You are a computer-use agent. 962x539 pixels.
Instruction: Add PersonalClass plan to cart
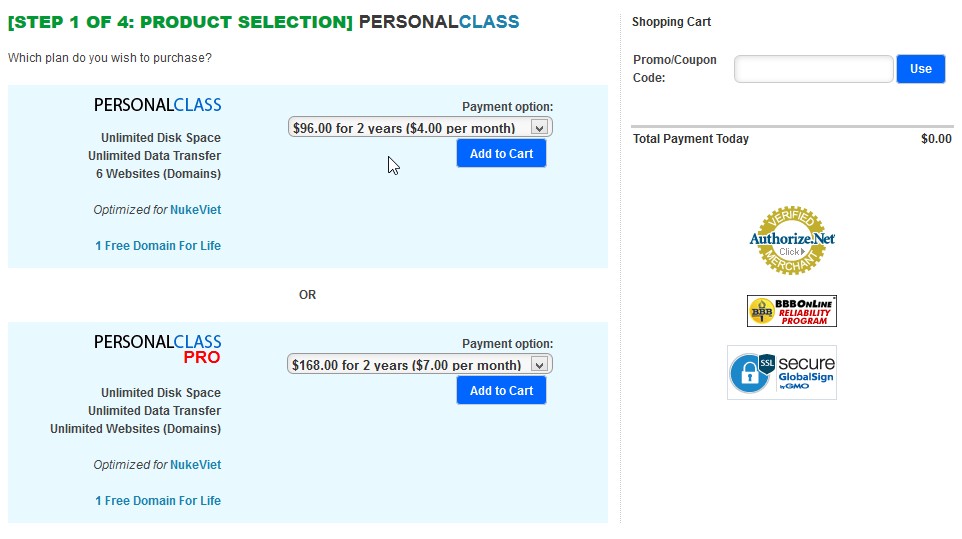[x=501, y=153]
